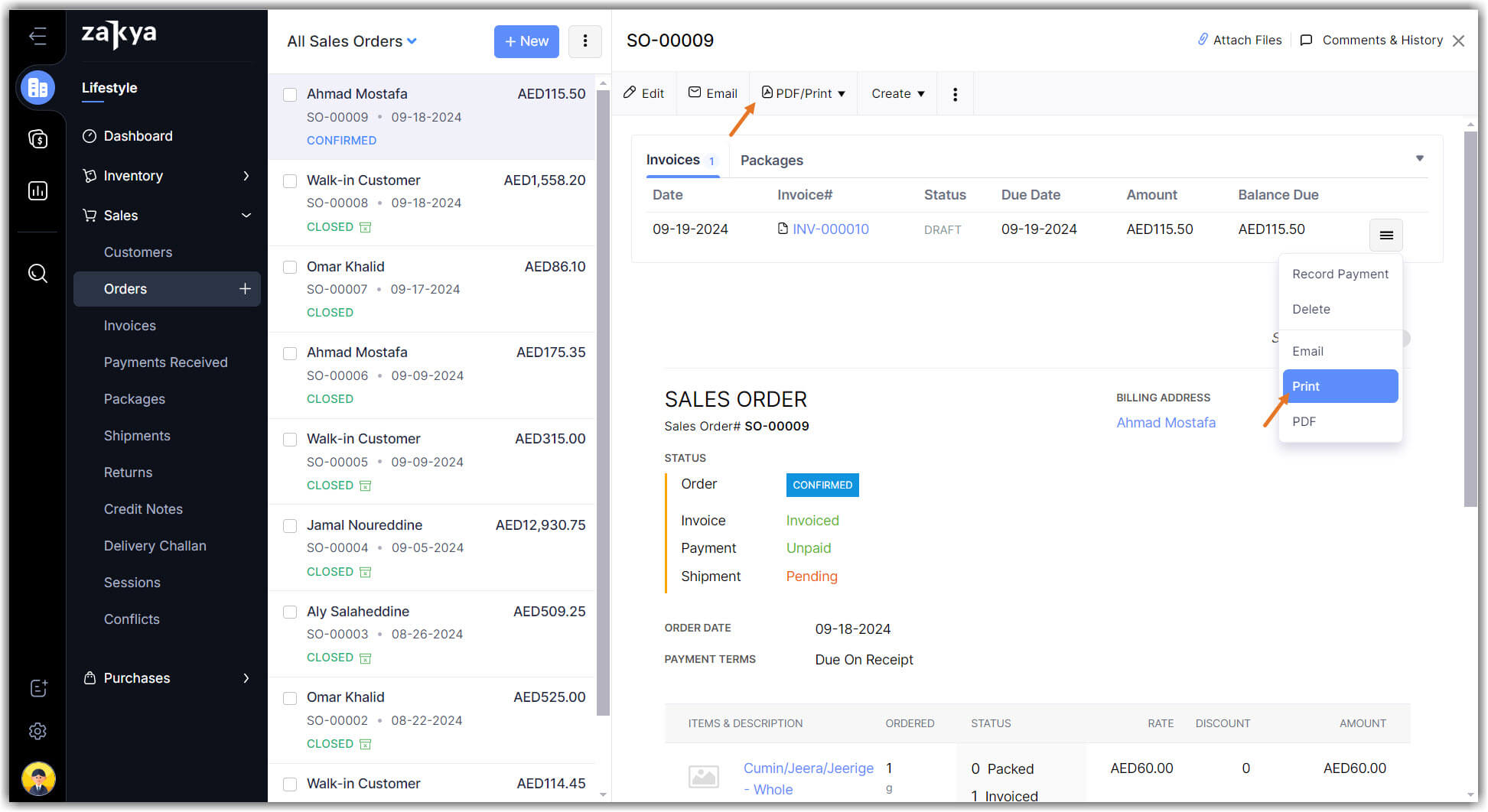Image resolution: width=1488 pixels, height=812 pixels.
Task: Collapse the sidebar with the arrow icon
Action: click(37, 36)
